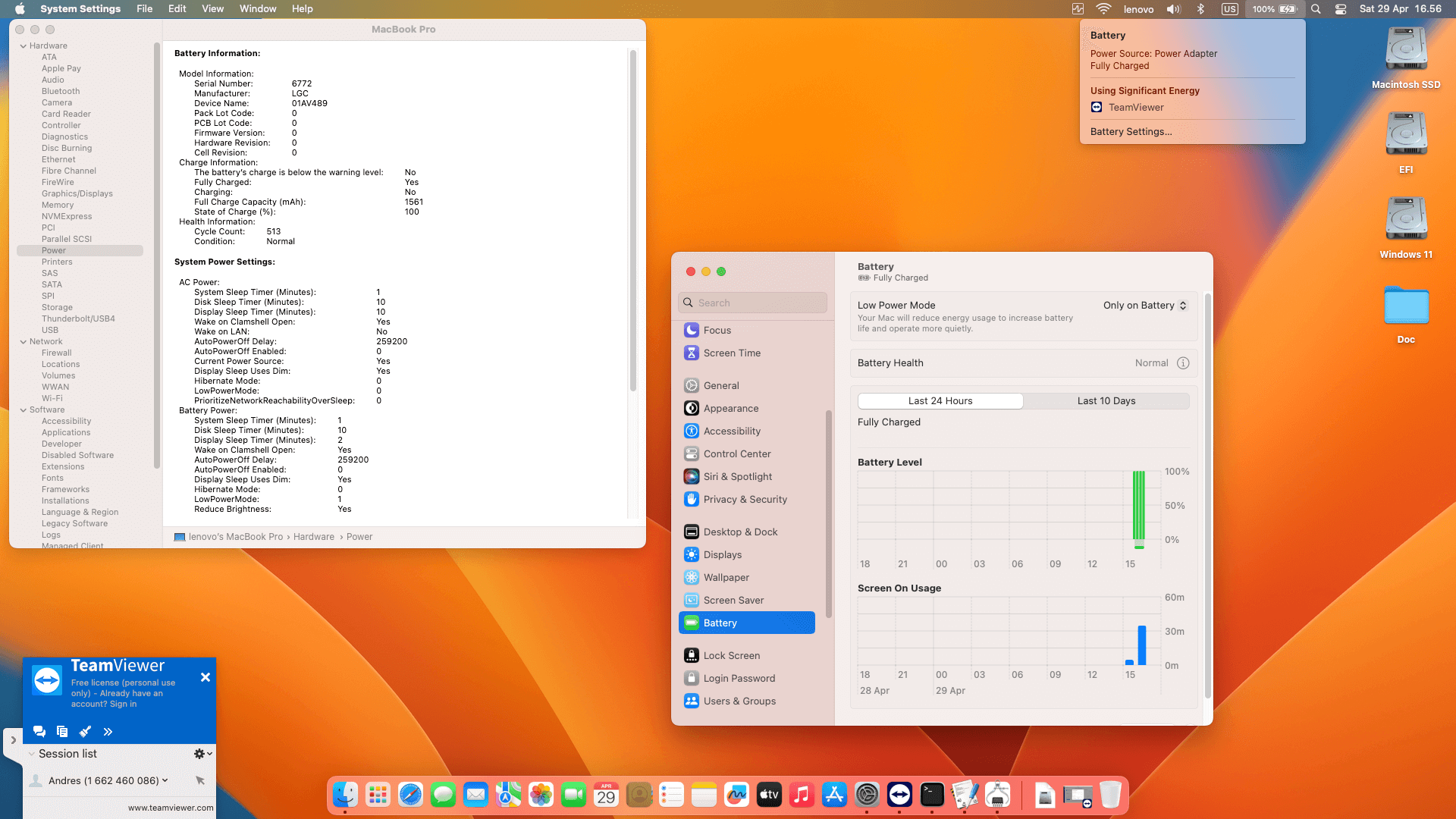The width and height of the screenshot is (1456, 819).
Task: Click the TeamViewer Sign in link text
Action: pyautogui.click(x=124, y=704)
